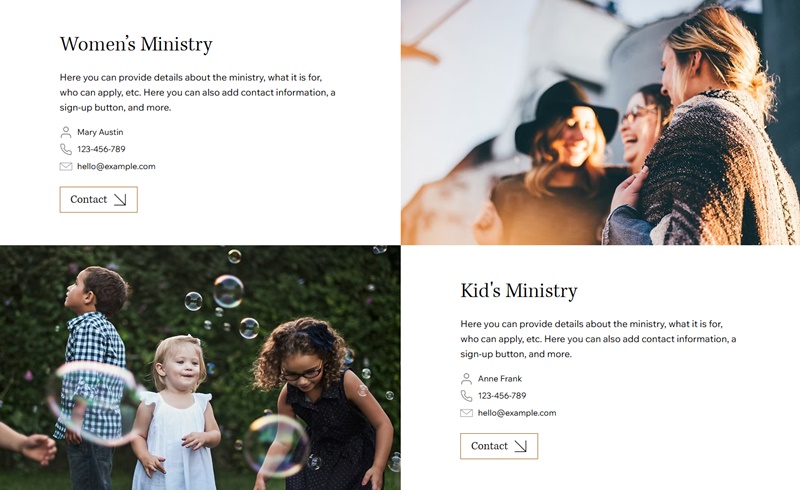The image size is (800, 490).
Task: Open the Kid's Ministry Contact button
Action: click(x=499, y=446)
